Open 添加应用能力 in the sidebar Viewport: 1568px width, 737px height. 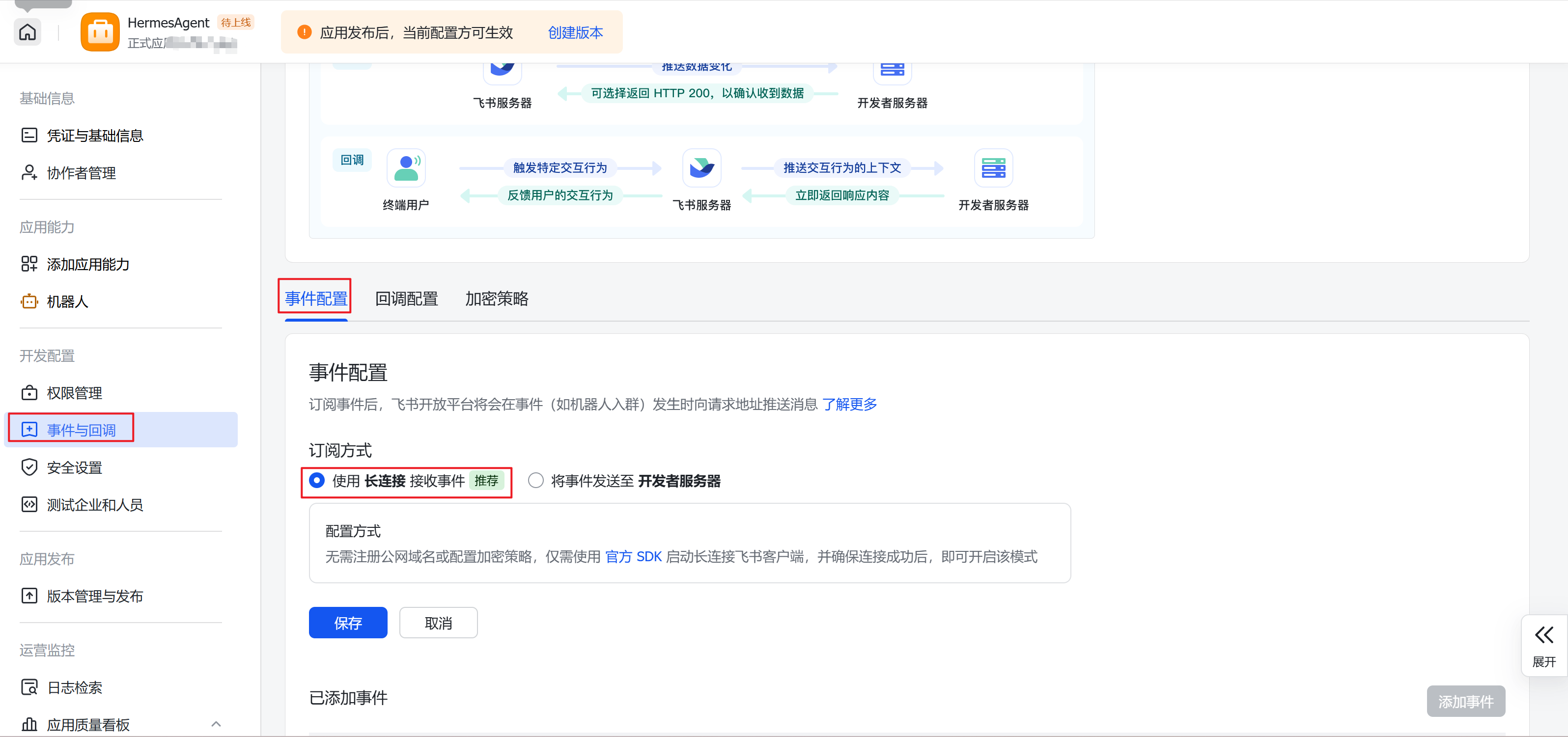pos(120,264)
